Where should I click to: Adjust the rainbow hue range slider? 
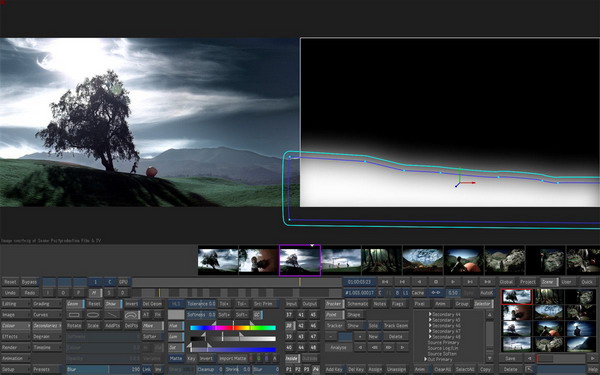pyautogui.click(x=233, y=328)
